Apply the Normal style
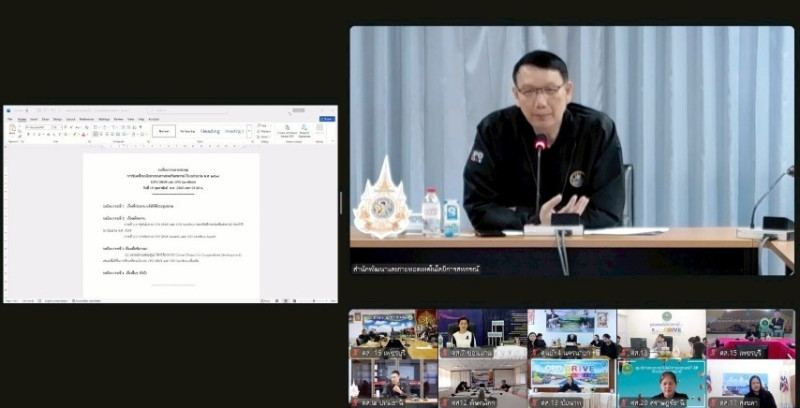 click(x=164, y=131)
